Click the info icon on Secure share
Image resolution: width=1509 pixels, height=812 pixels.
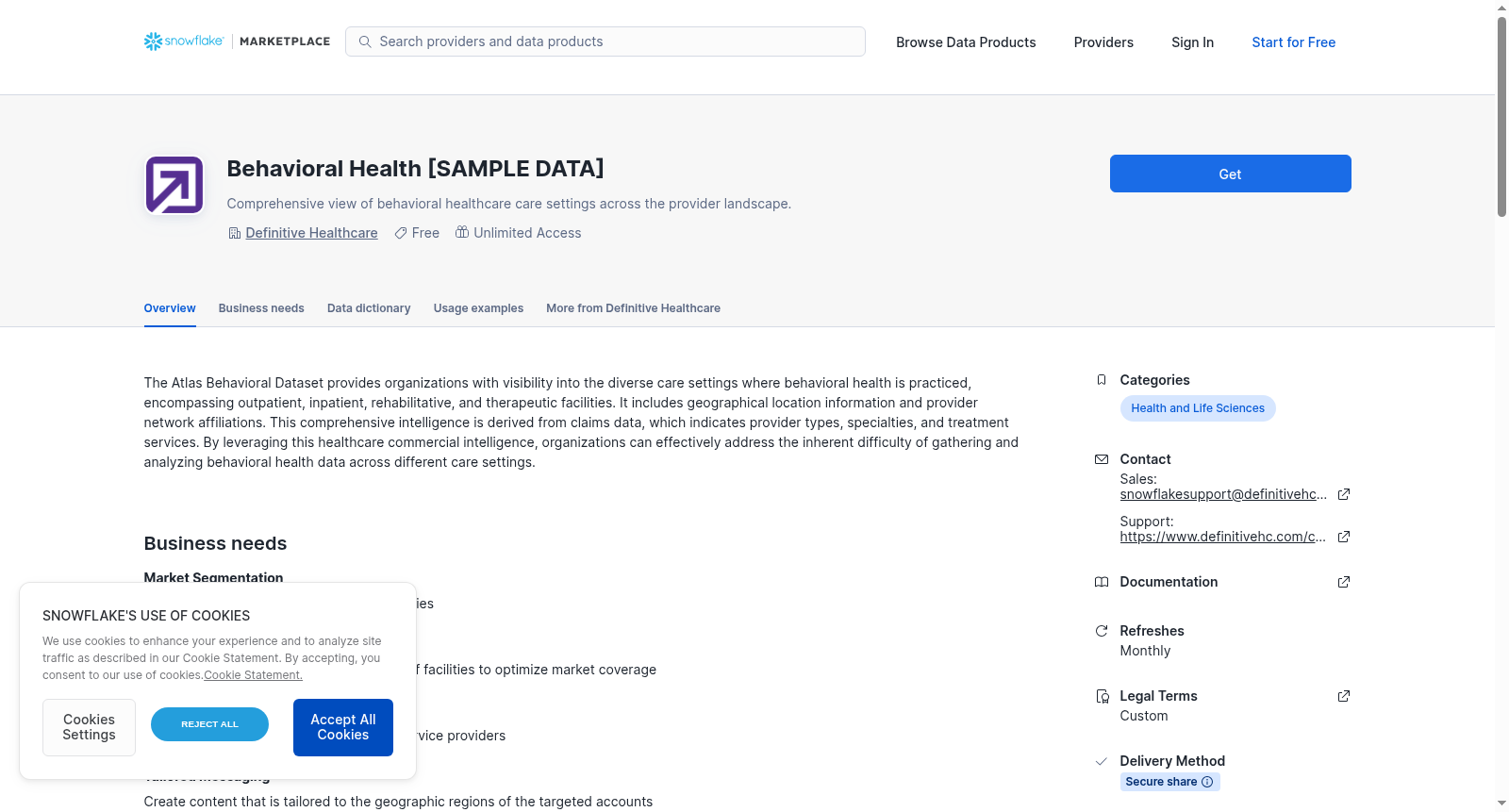pos(1207,782)
